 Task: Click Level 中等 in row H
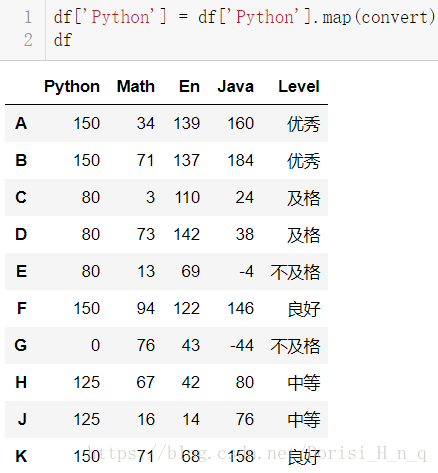click(x=304, y=383)
